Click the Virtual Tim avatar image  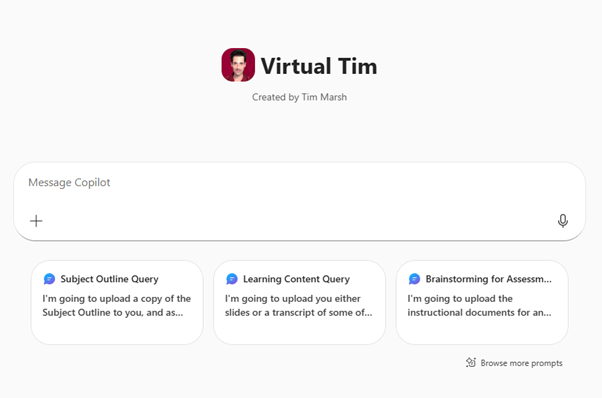(238, 65)
